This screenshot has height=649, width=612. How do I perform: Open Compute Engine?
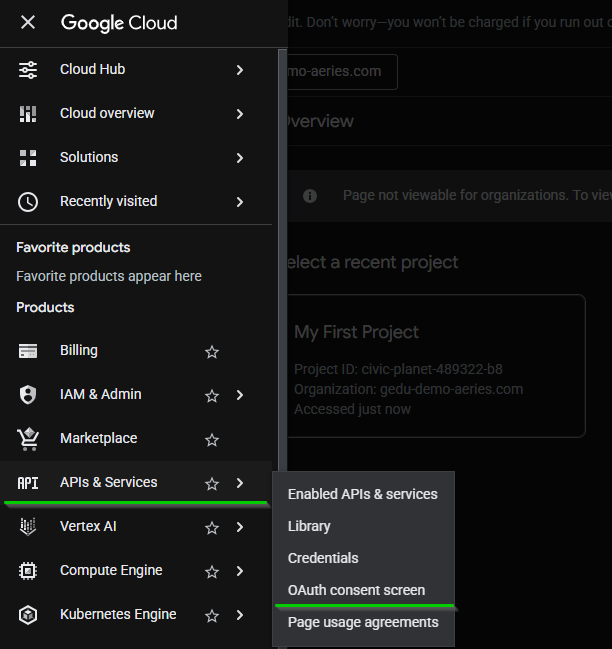[136, 570]
